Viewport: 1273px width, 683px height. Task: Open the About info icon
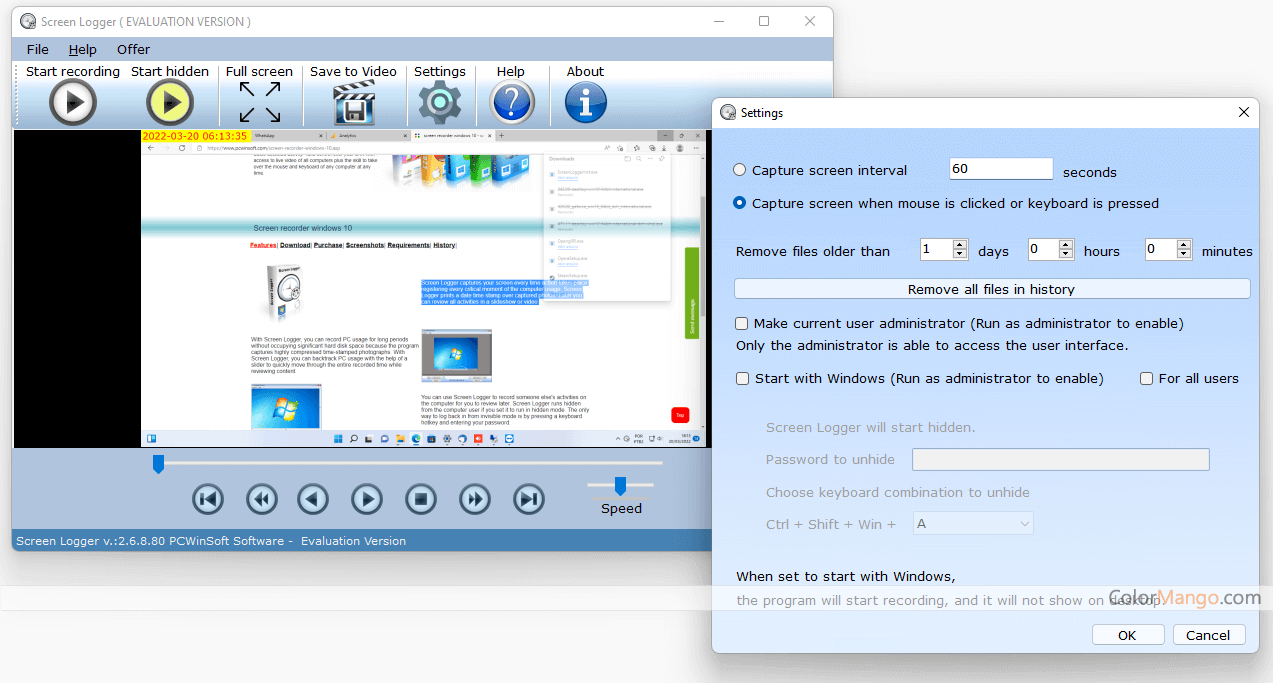click(585, 101)
